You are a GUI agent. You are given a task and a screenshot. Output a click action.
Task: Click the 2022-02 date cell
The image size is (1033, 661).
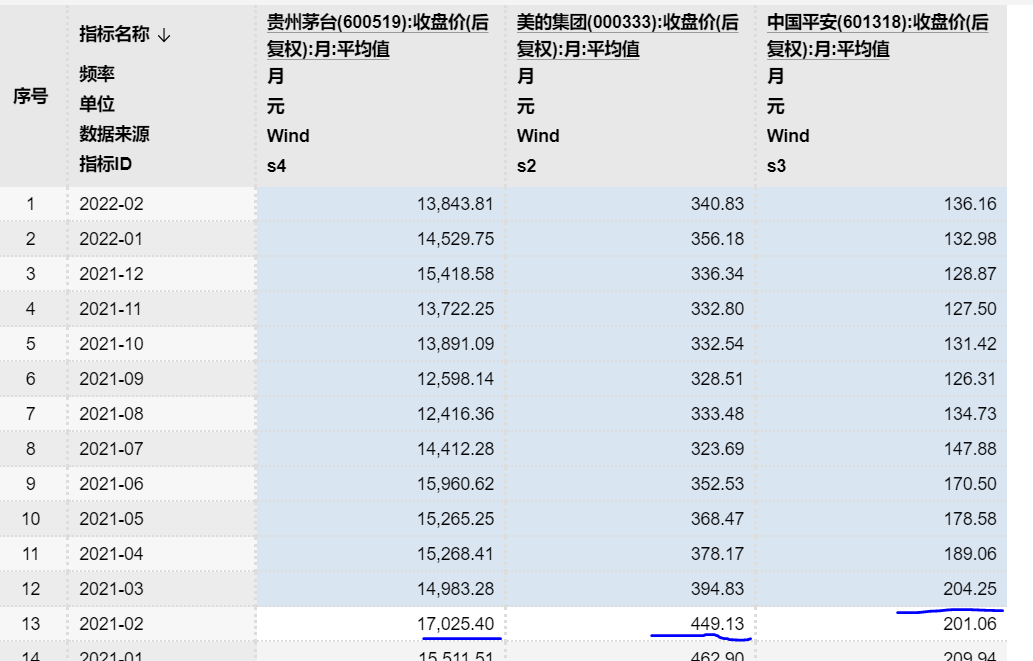tap(112, 204)
